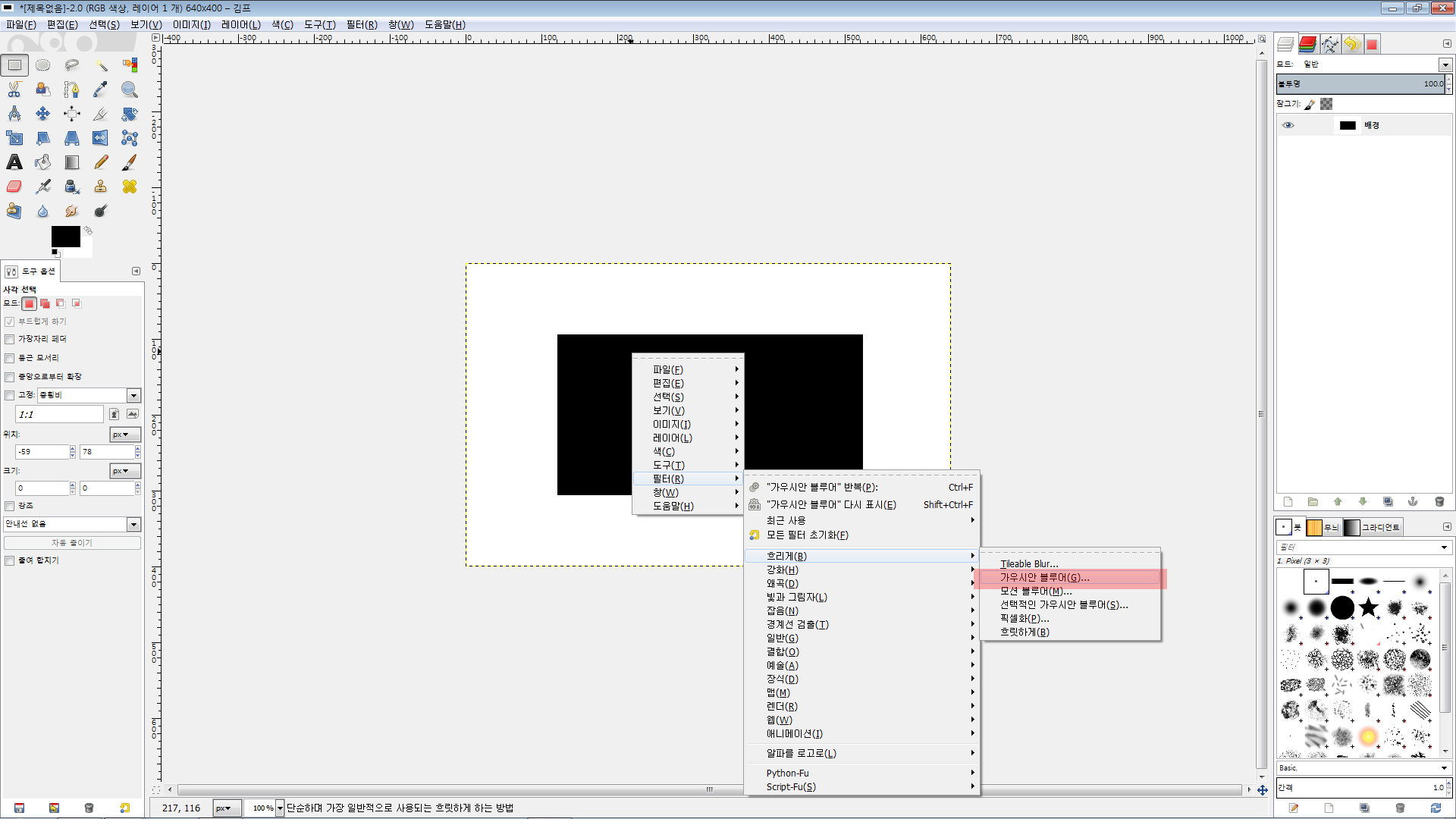Select the Paths pen tool
The height and width of the screenshot is (819, 1456).
point(72,89)
